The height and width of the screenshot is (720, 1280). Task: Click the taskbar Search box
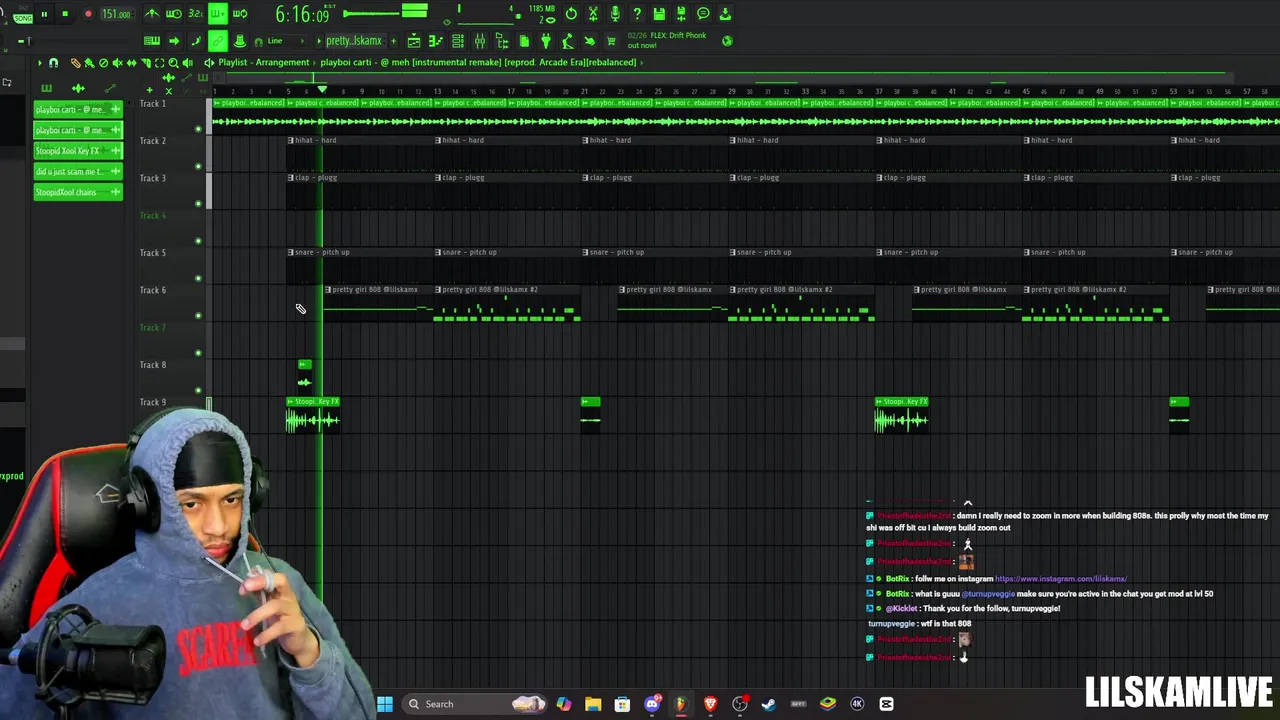(x=475, y=704)
